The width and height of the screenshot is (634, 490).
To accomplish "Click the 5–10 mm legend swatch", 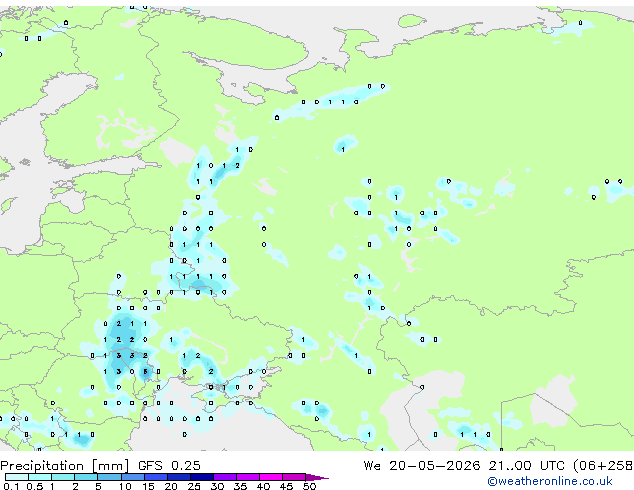I will coord(109,477).
